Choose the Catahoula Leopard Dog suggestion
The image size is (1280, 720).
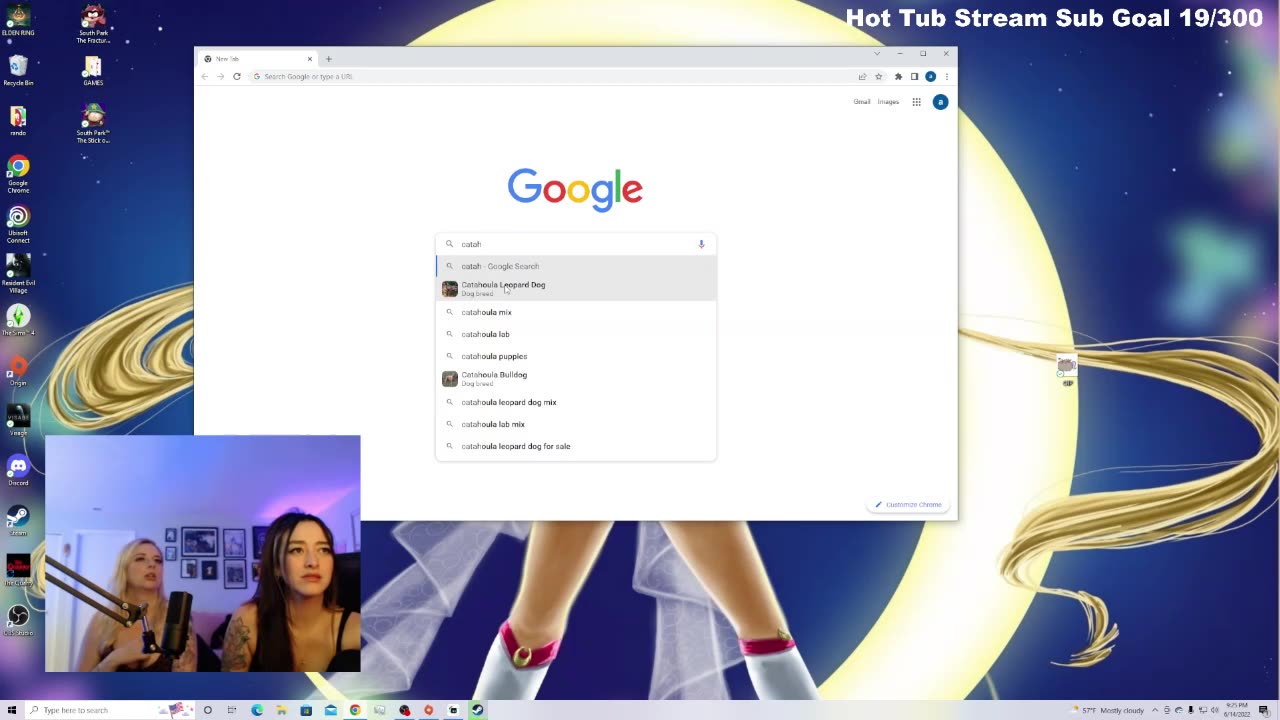[x=576, y=288]
